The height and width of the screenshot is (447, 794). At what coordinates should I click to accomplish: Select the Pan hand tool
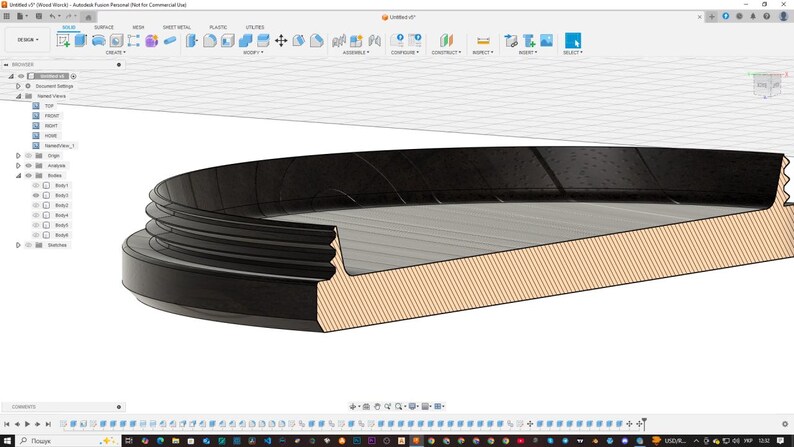(x=377, y=407)
